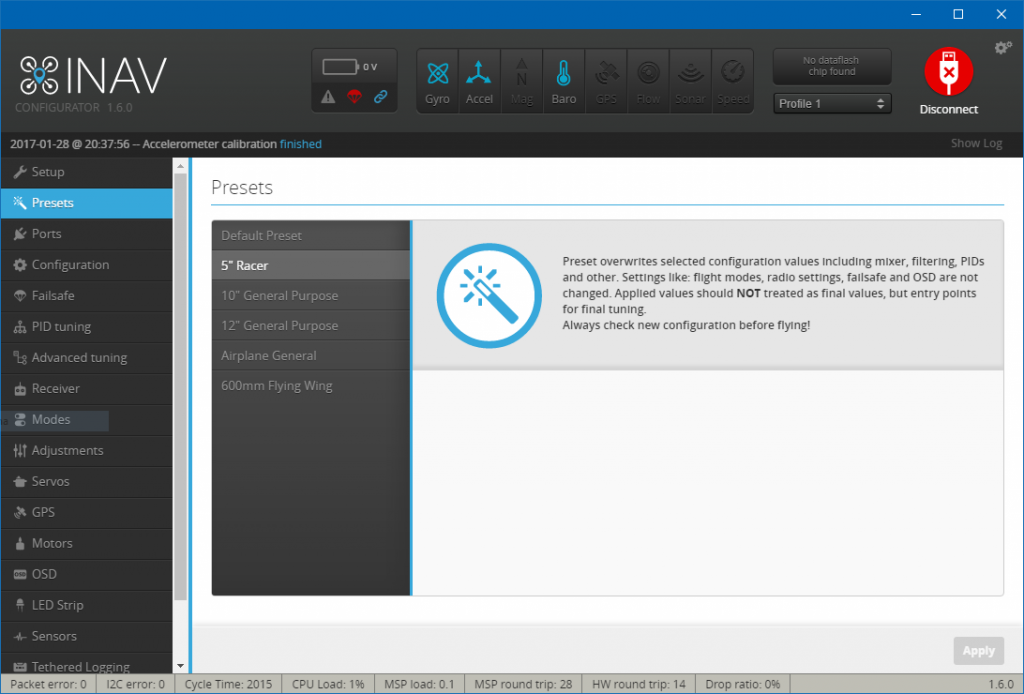Click the blue link status icon

click(380, 97)
